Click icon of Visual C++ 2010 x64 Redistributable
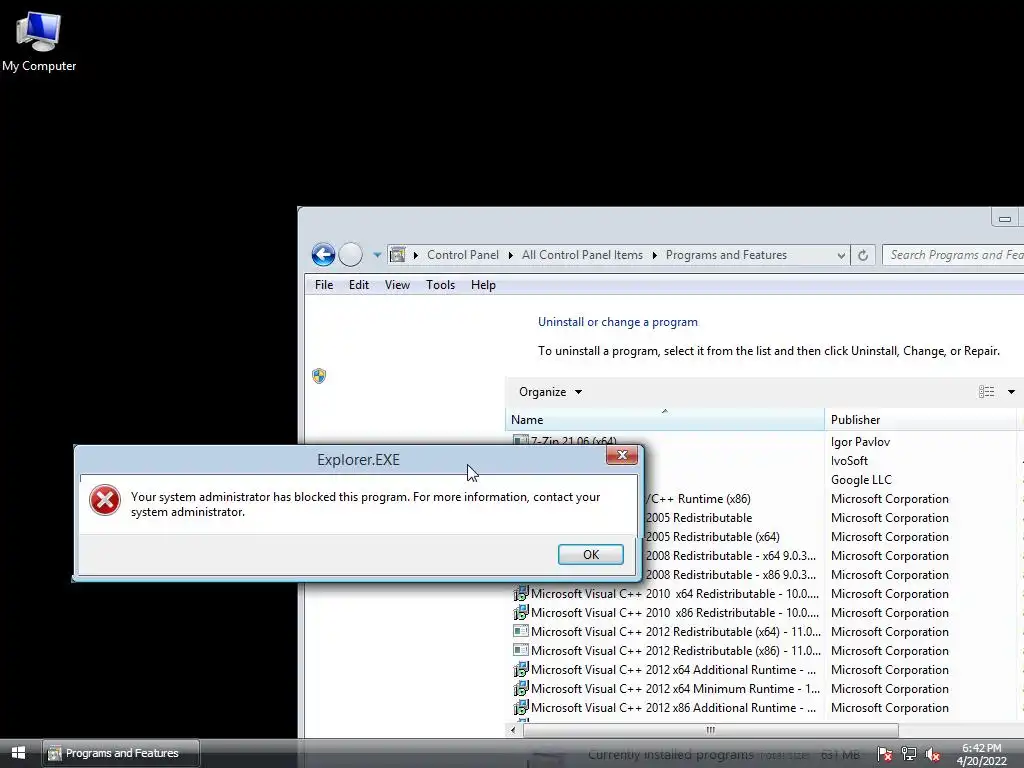 point(520,594)
